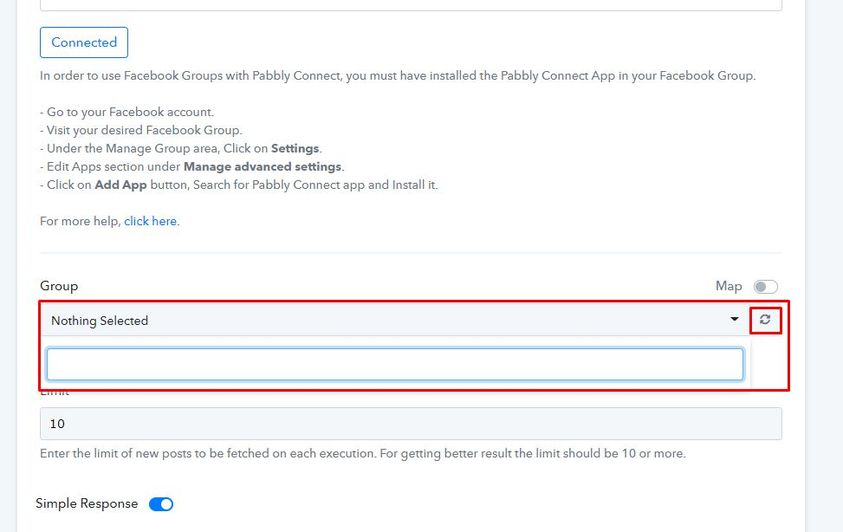Click the caret arrow in Group dropdown

(x=734, y=319)
